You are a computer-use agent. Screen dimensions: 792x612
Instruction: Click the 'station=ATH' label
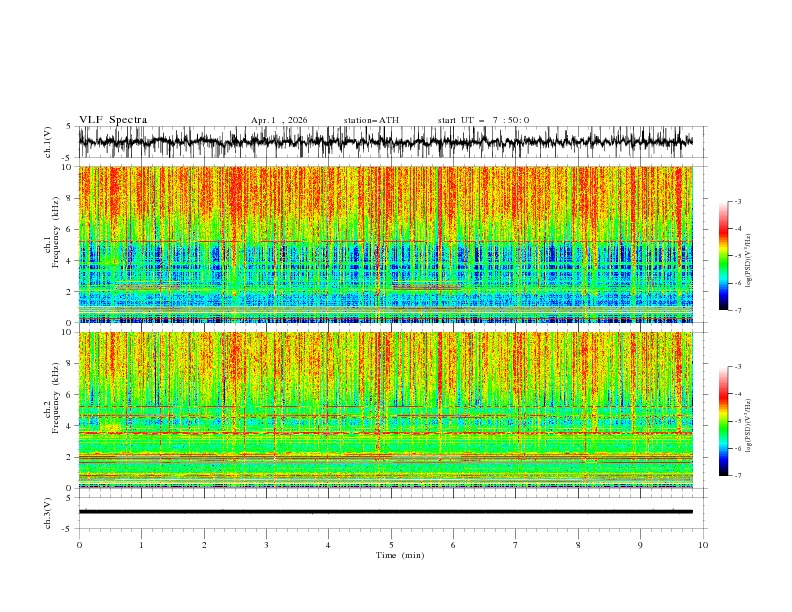(x=371, y=120)
